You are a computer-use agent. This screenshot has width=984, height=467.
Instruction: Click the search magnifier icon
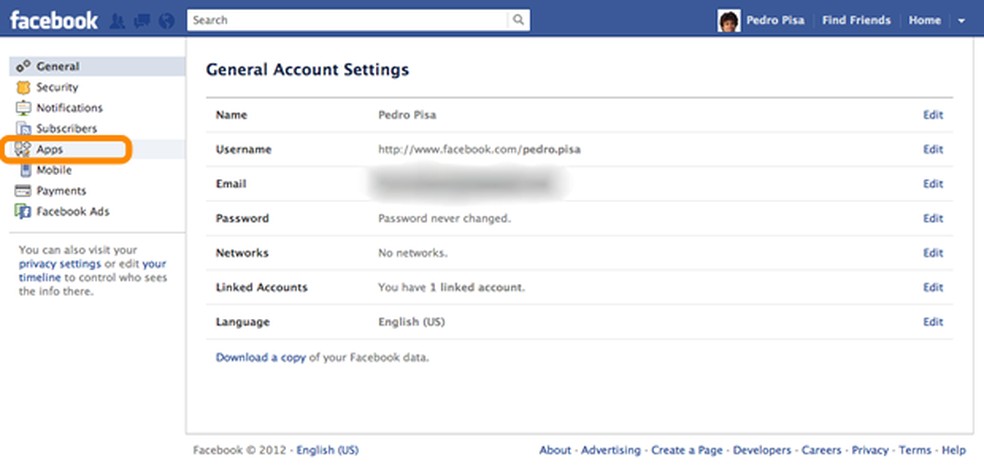518,20
